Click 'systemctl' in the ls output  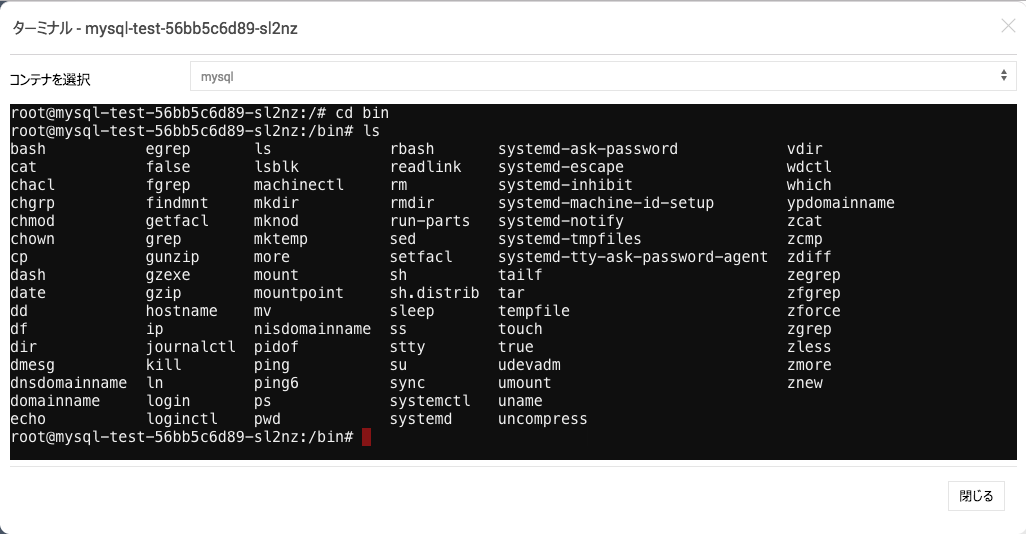(x=430, y=400)
